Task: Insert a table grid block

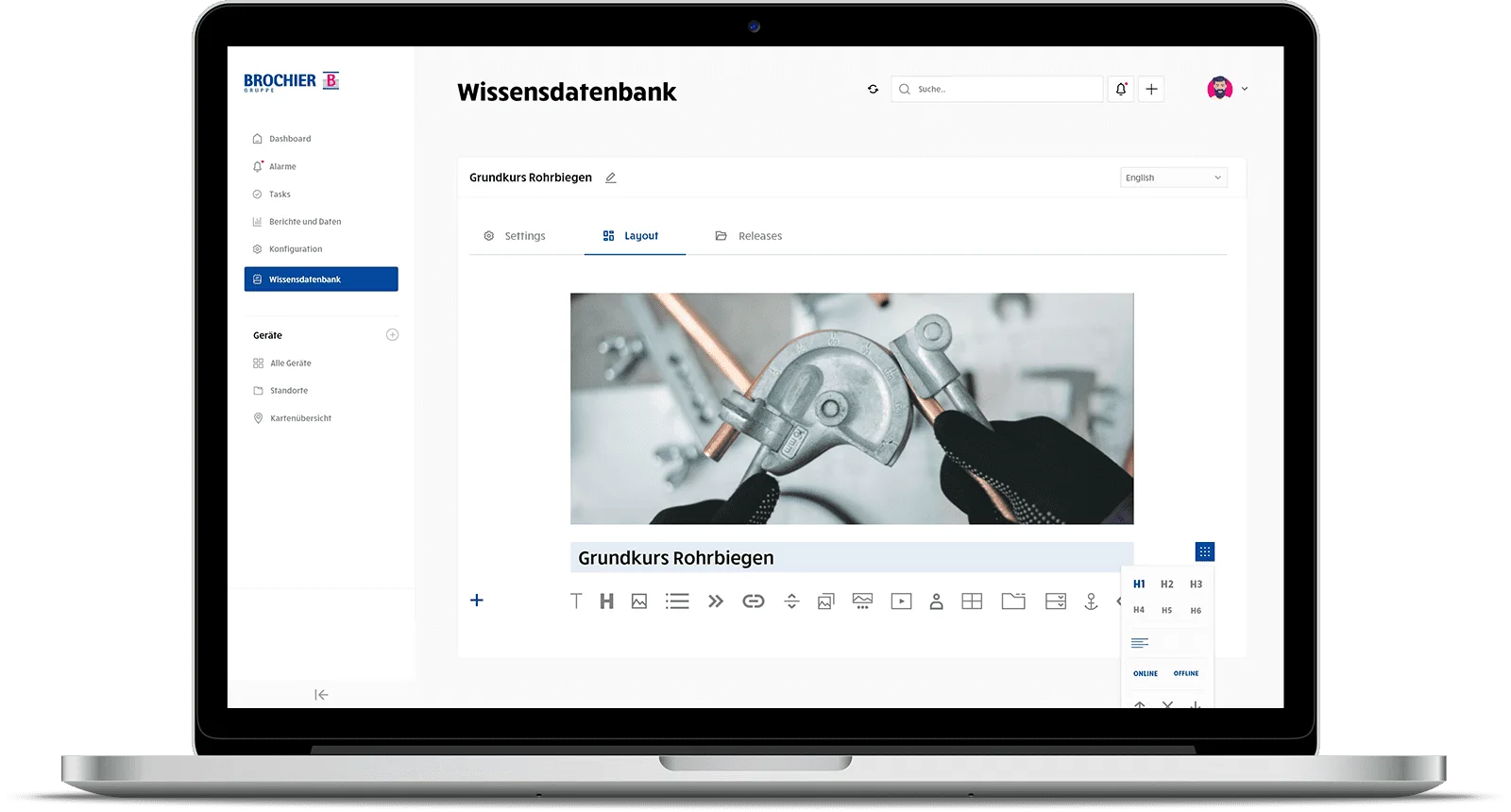Action: (x=972, y=601)
